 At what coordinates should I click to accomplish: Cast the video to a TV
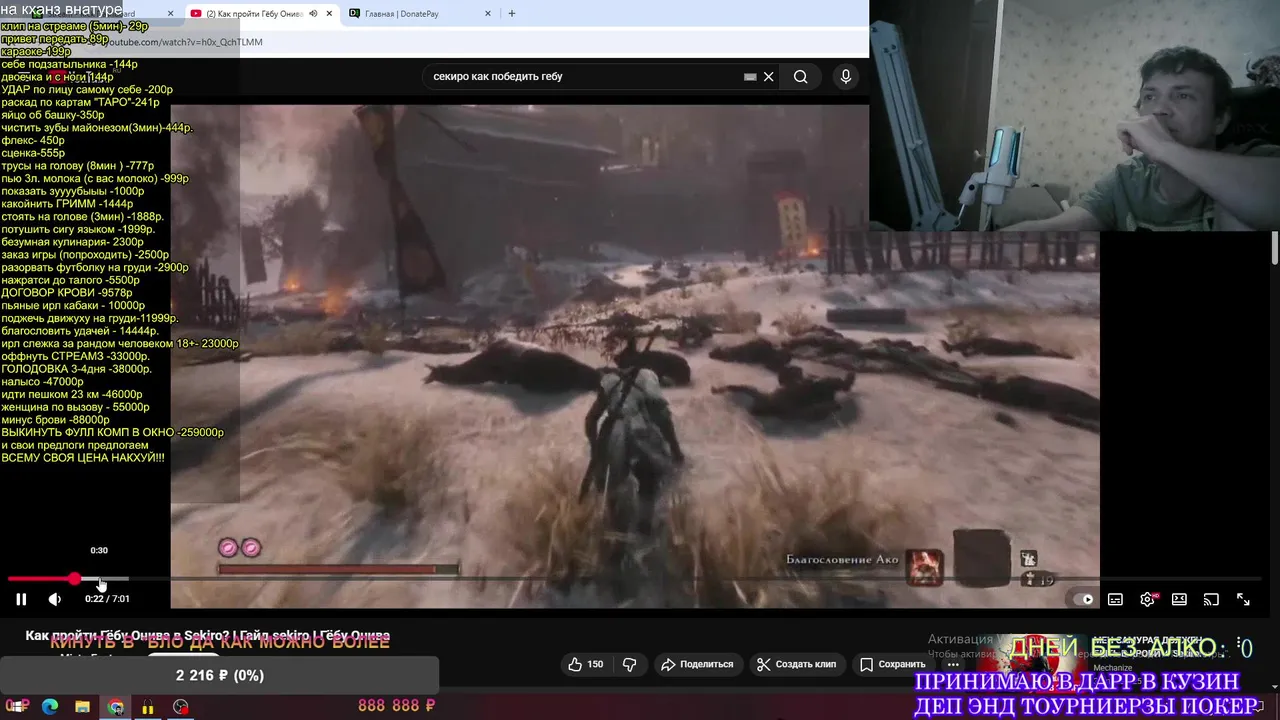click(1211, 599)
